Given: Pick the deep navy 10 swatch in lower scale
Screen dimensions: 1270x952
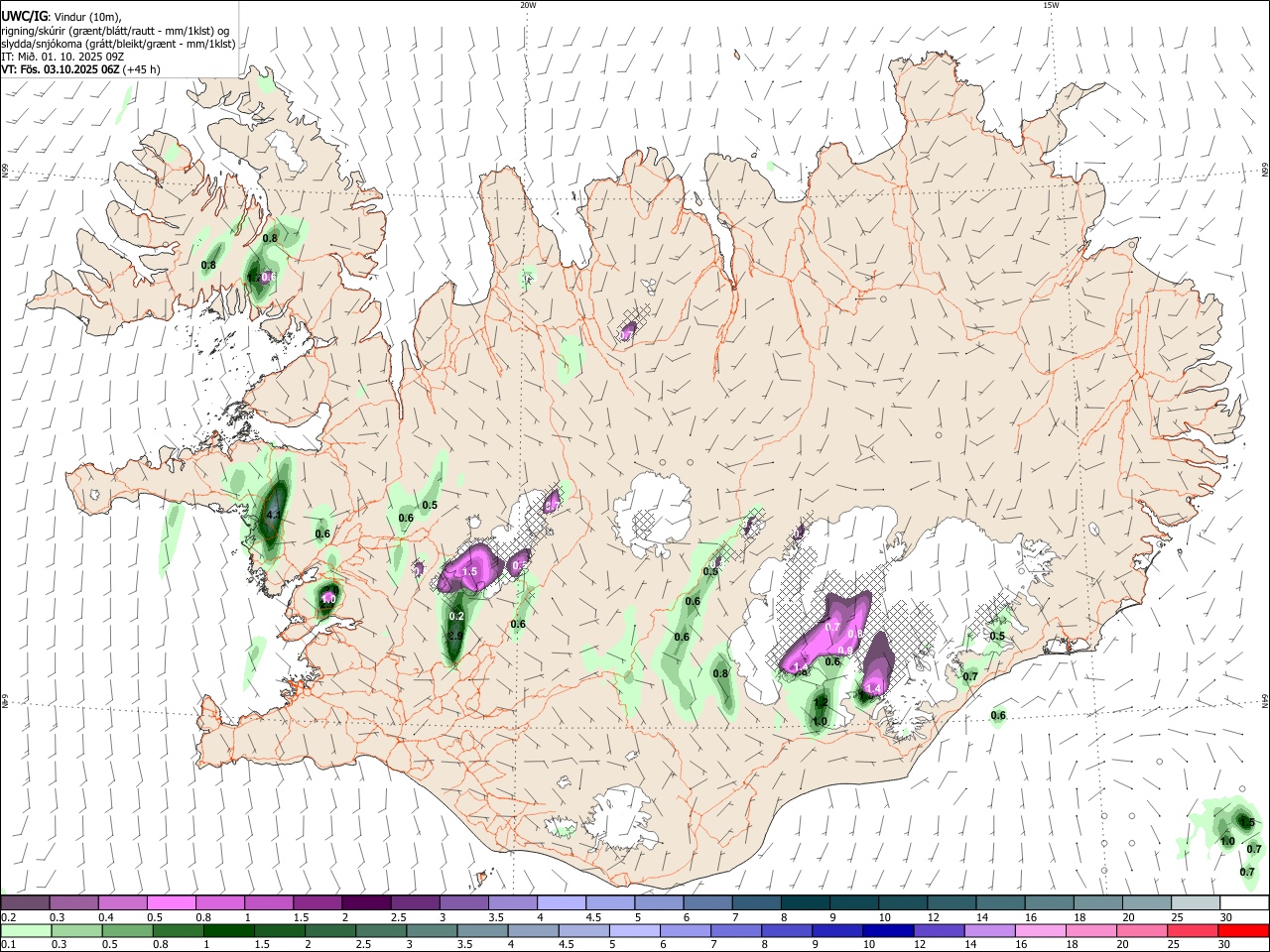Looking at the screenshot, I should tap(887, 931).
